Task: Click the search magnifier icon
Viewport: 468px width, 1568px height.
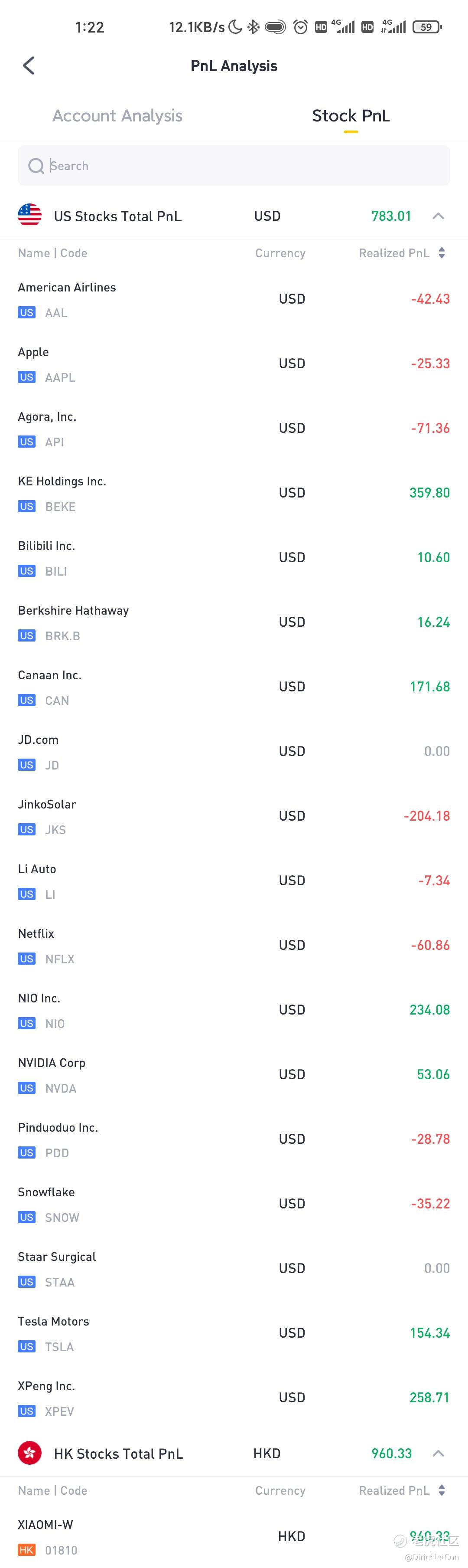Action: click(x=36, y=166)
